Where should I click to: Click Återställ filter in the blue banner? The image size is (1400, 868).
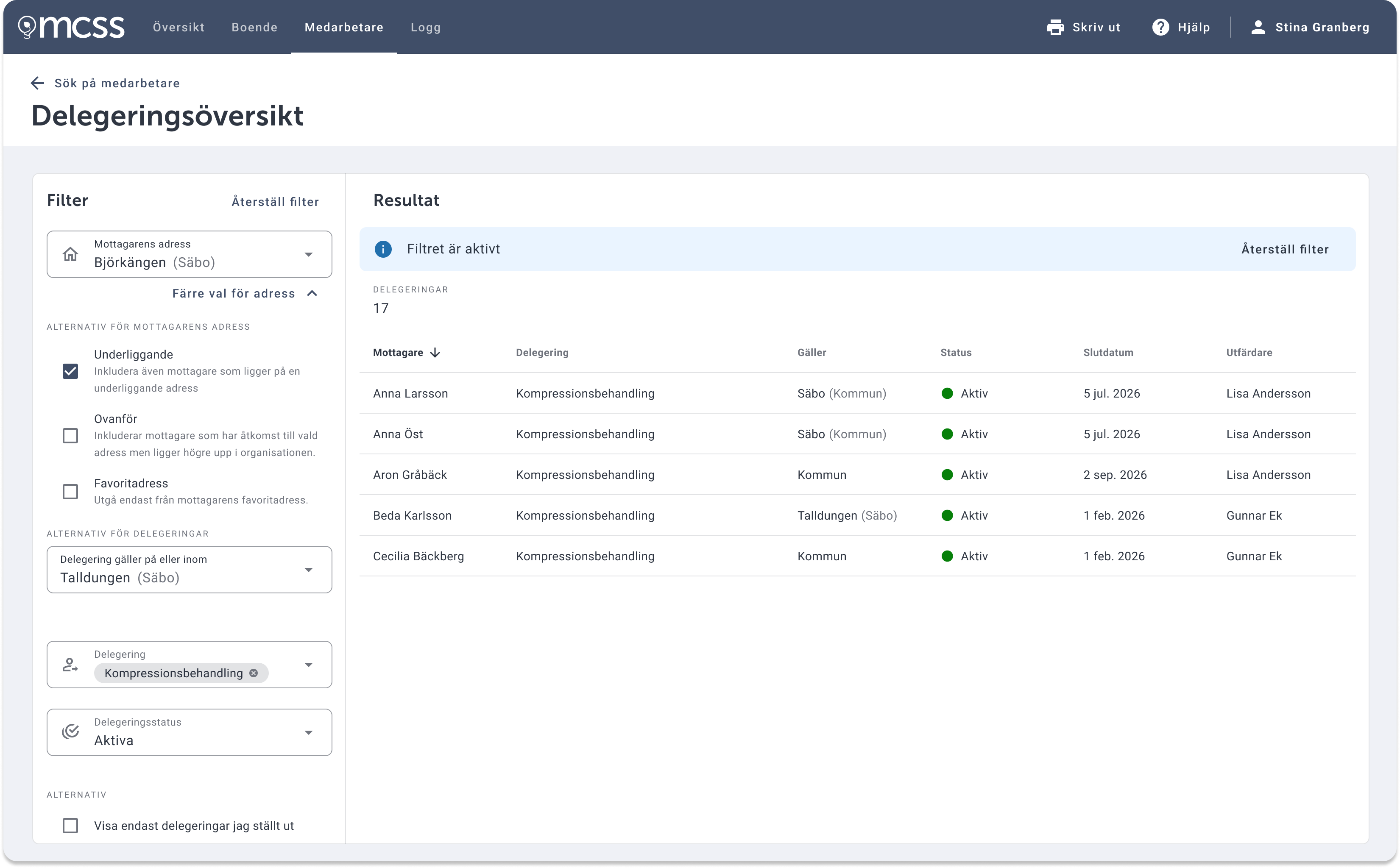tap(1285, 249)
